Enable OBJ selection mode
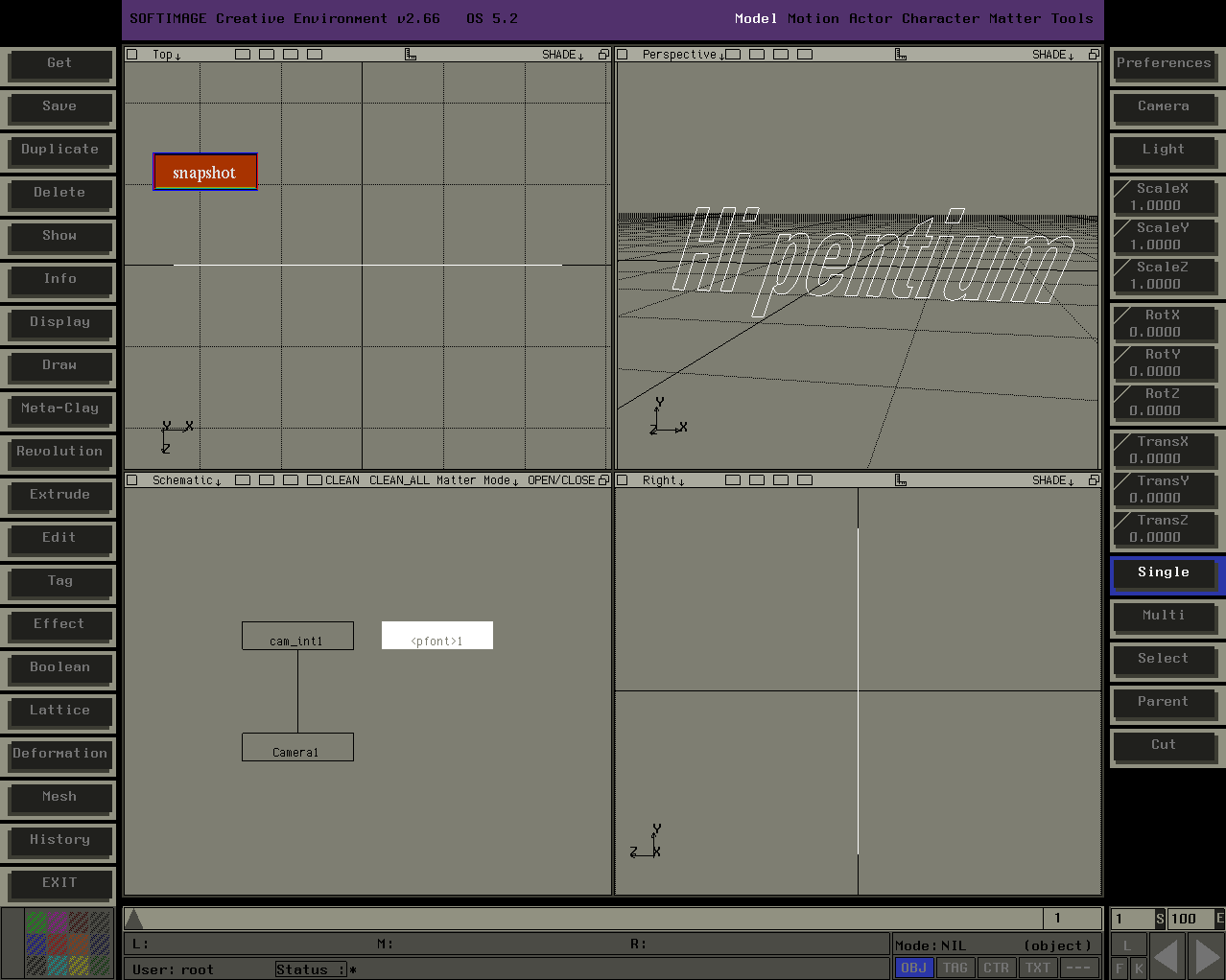1226x980 pixels. [x=913, y=968]
